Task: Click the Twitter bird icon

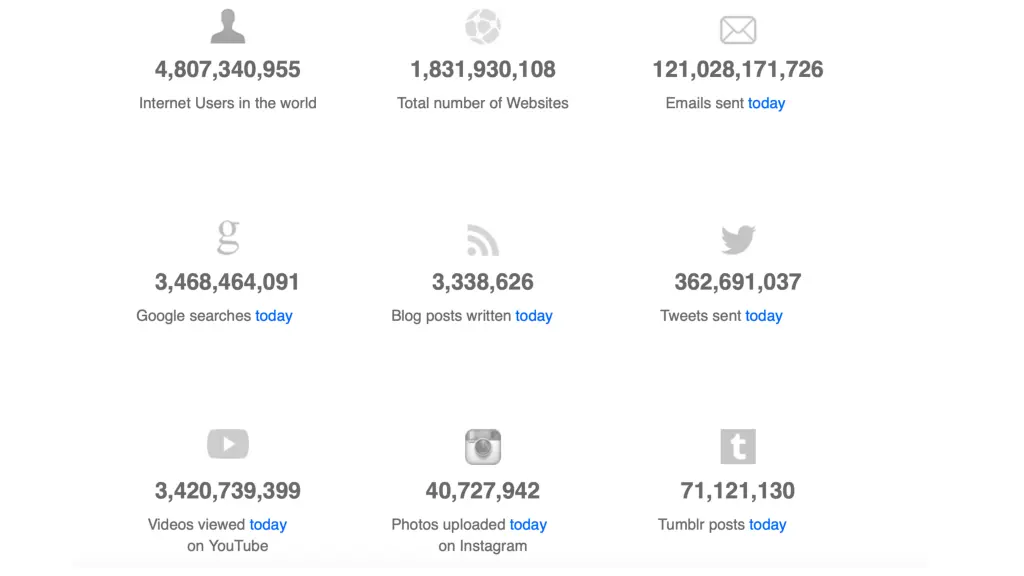Action: point(738,240)
